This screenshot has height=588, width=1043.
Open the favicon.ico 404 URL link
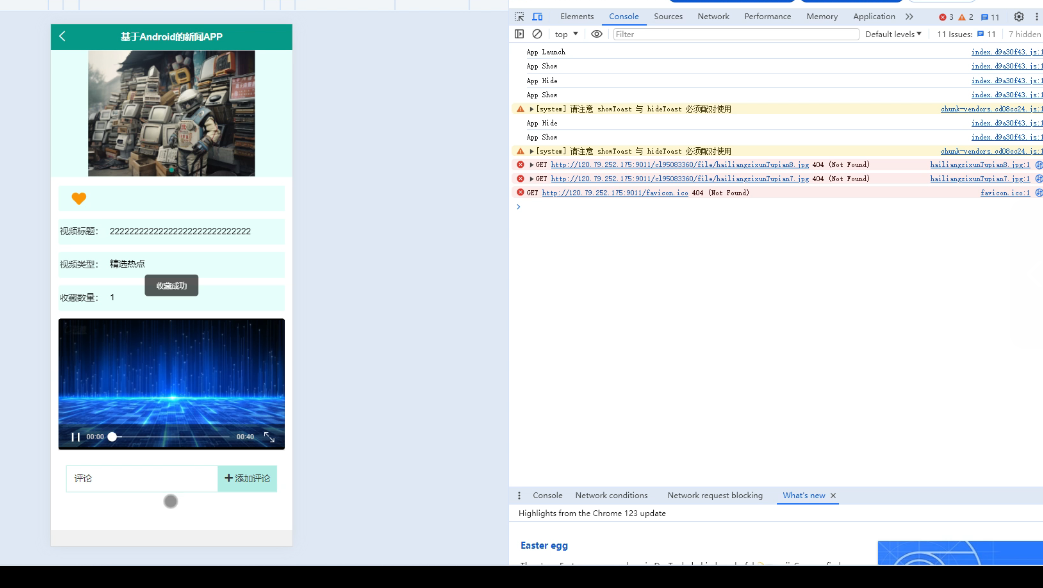[615, 193]
